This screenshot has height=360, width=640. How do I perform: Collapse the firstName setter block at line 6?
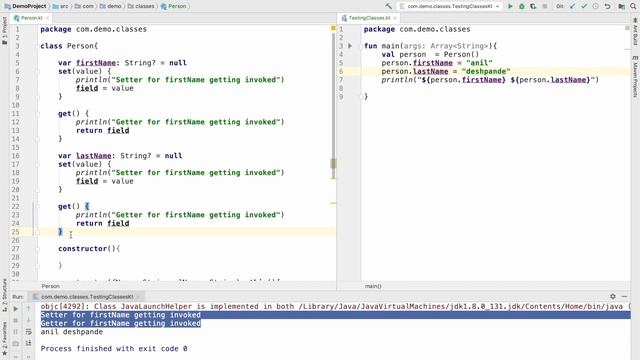point(37,71)
